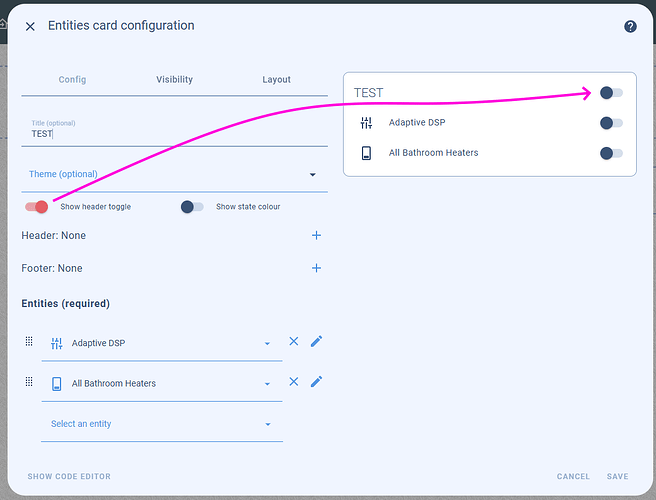
Task: Click the 'Header: None' text
Action: (x=54, y=236)
